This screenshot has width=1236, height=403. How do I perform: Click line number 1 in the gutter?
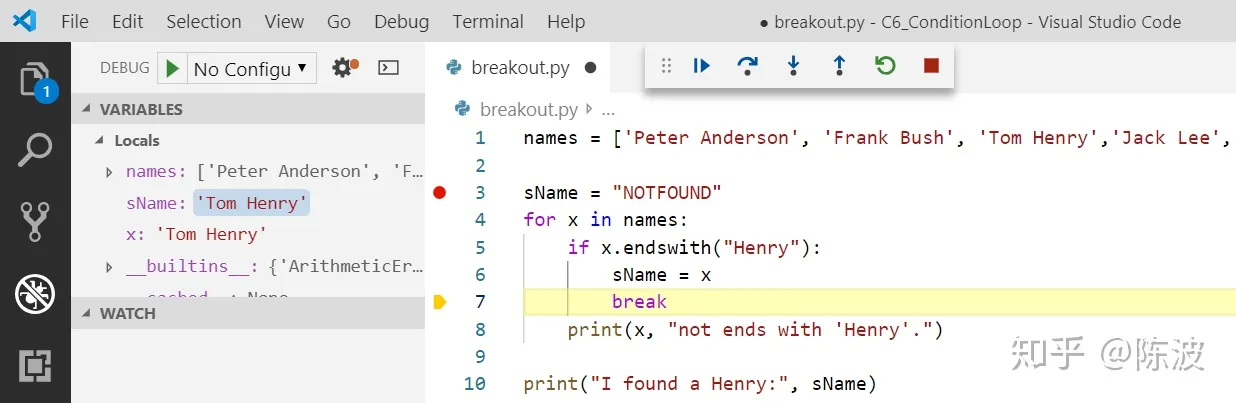click(481, 138)
